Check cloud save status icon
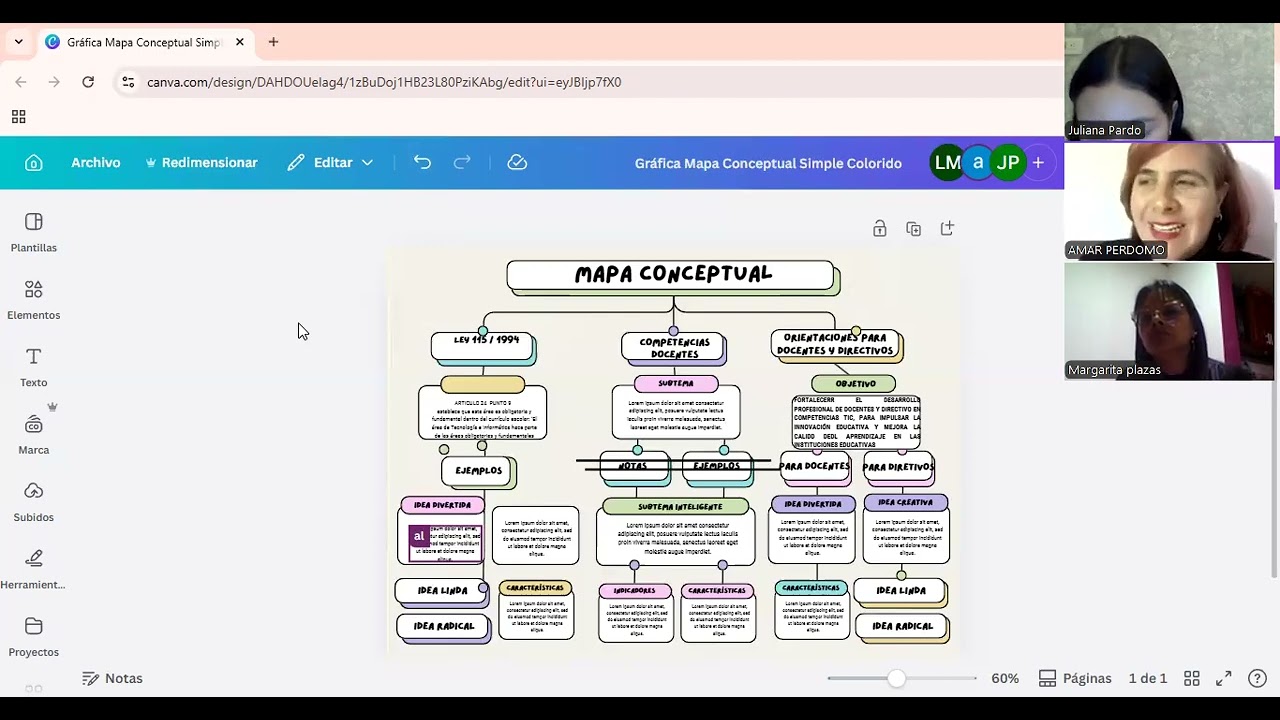The height and width of the screenshot is (720, 1280). tap(517, 162)
